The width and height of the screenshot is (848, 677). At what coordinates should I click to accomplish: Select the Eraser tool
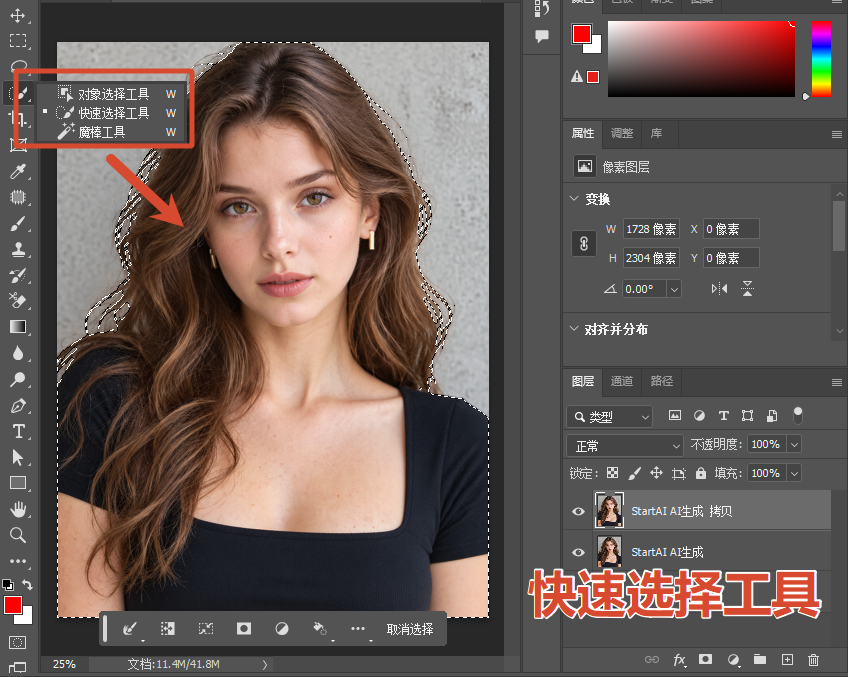(17, 301)
